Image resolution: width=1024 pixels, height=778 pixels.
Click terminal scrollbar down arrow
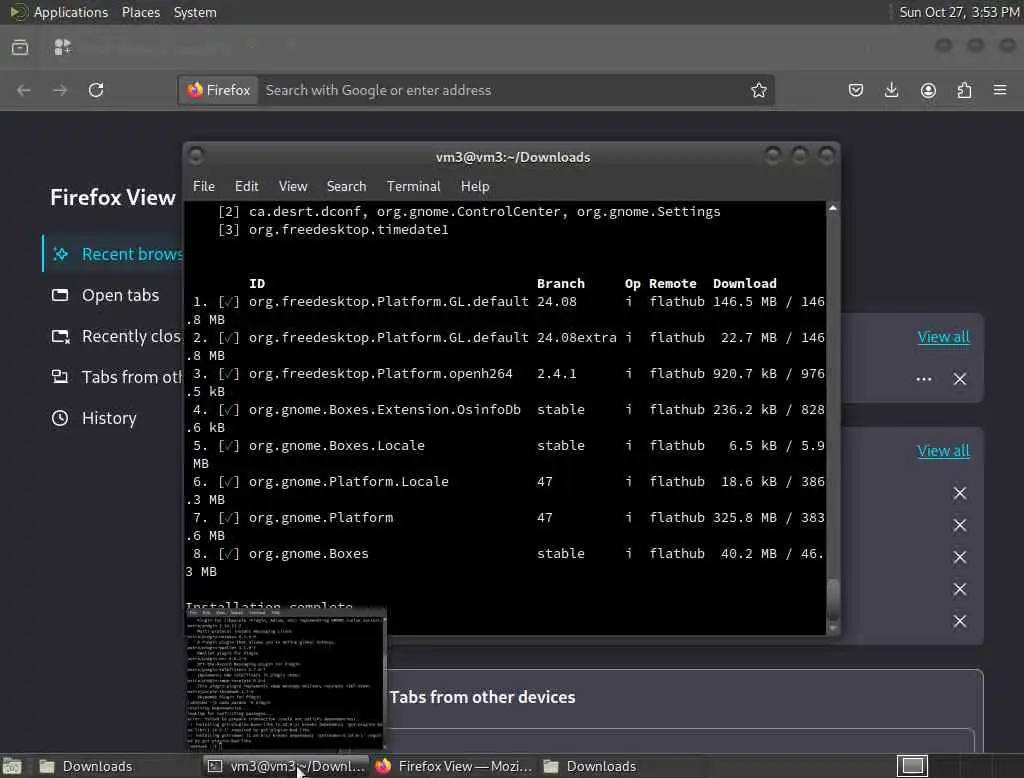tap(833, 628)
